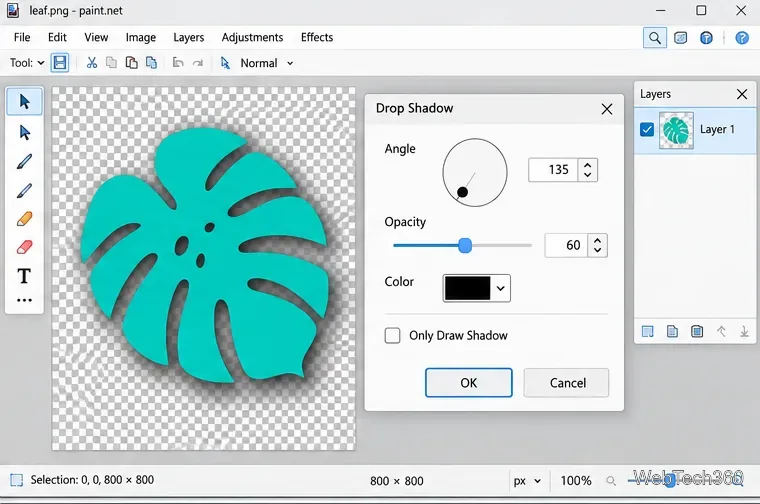Screen dimensions: 760x504
Task: Toggle Layer 1 visibility checkbox
Action: click(x=647, y=129)
